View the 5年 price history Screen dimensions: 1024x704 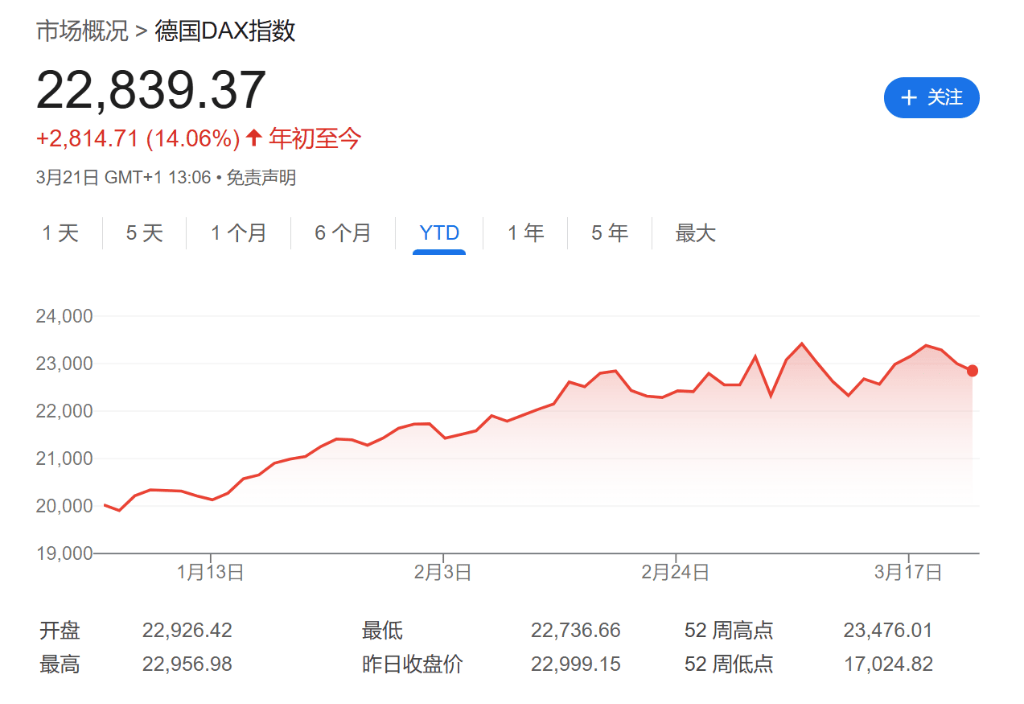click(608, 232)
